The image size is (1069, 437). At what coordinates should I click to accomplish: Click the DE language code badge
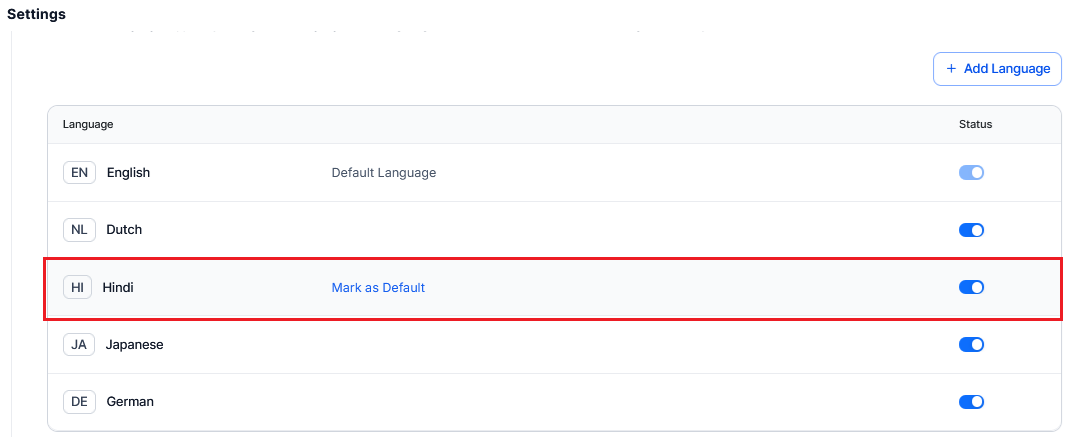click(79, 401)
